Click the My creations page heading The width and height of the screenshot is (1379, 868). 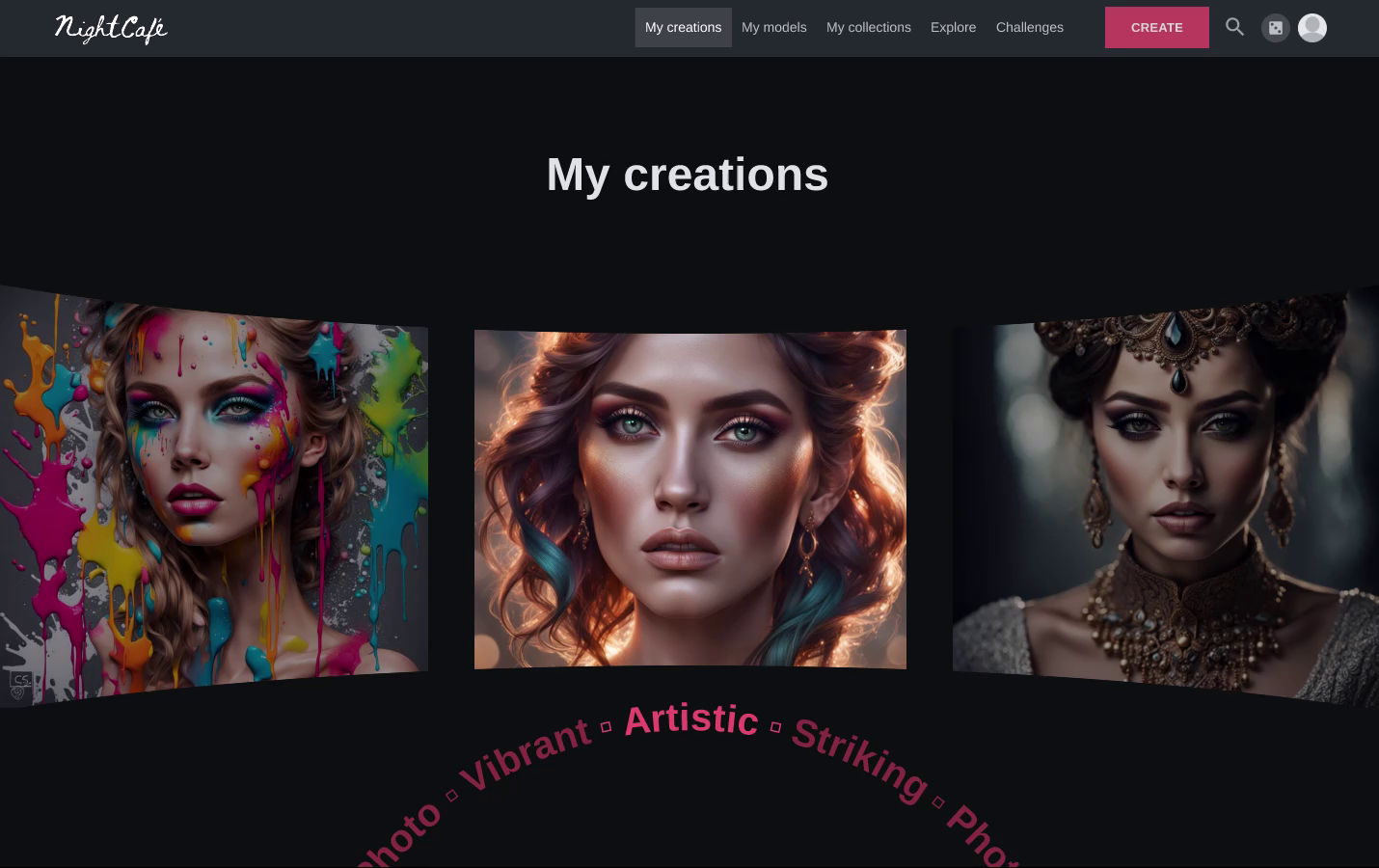[688, 175]
